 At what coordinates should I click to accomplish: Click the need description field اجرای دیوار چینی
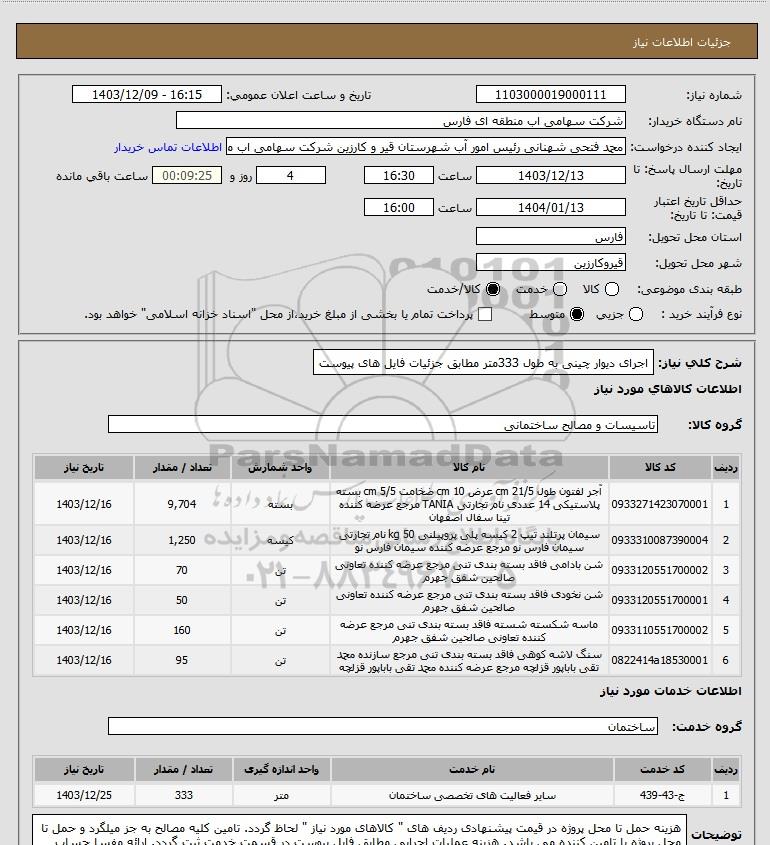coord(483,362)
